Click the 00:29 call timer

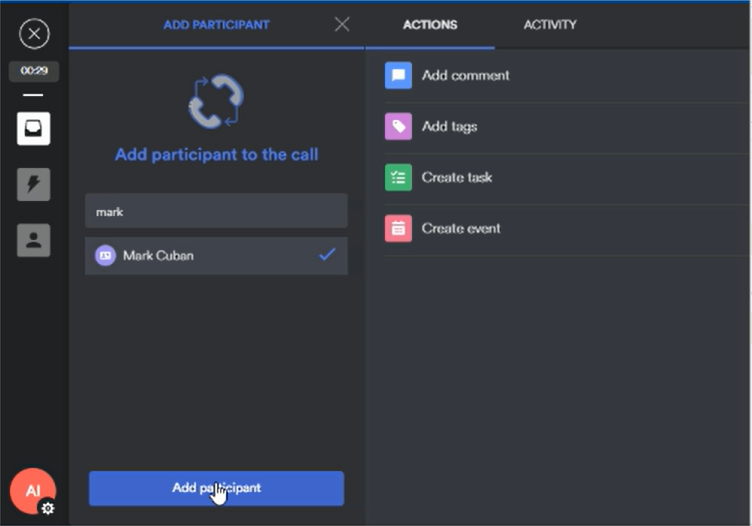tap(34, 71)
